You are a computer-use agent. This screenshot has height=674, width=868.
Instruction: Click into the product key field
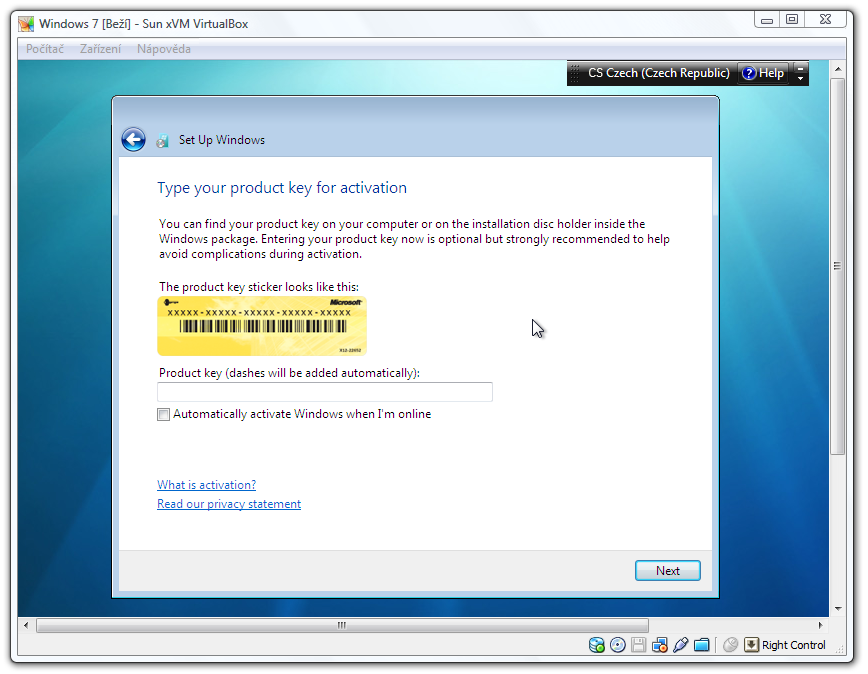click(325, 392)
